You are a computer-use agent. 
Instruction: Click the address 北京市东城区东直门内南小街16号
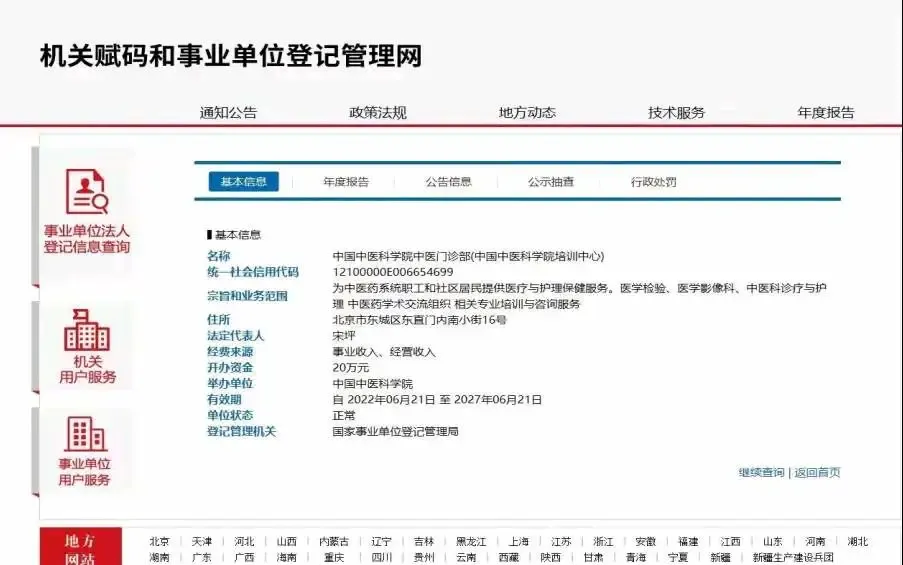pyautogui.click(x=419, y=320)
